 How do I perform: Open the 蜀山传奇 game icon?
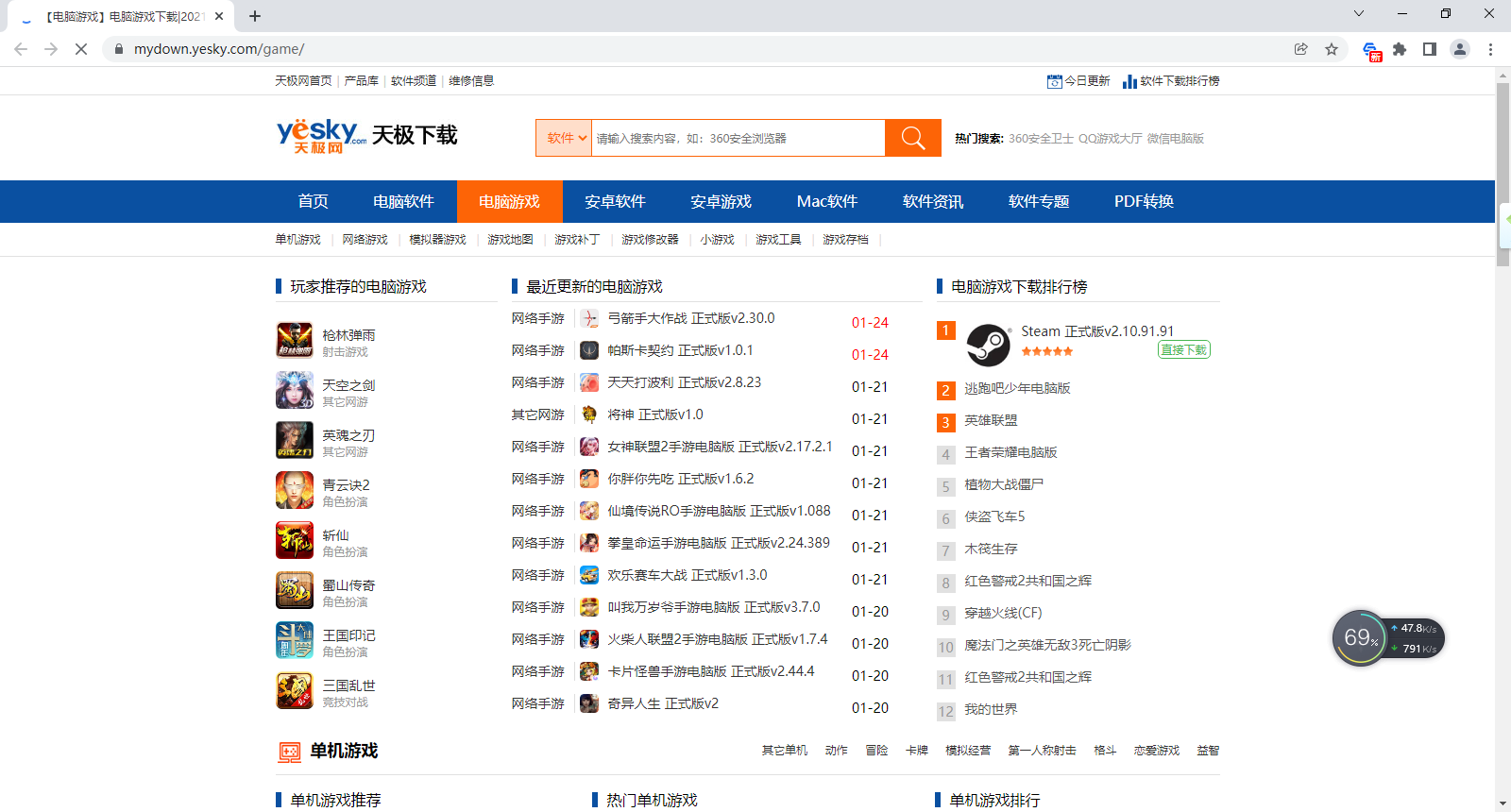tap(295, 590)
